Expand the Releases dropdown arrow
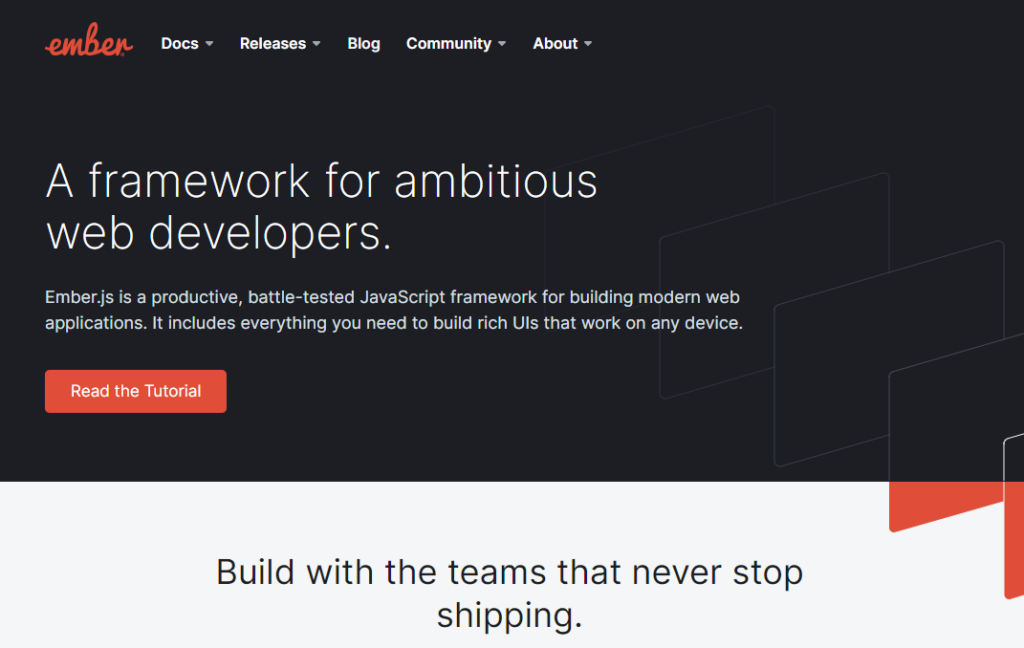Screen dimensions: 1024x648 317,44
